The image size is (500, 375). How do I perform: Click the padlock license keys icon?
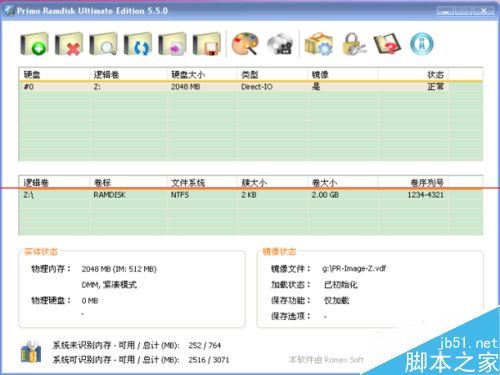point(354,44)
